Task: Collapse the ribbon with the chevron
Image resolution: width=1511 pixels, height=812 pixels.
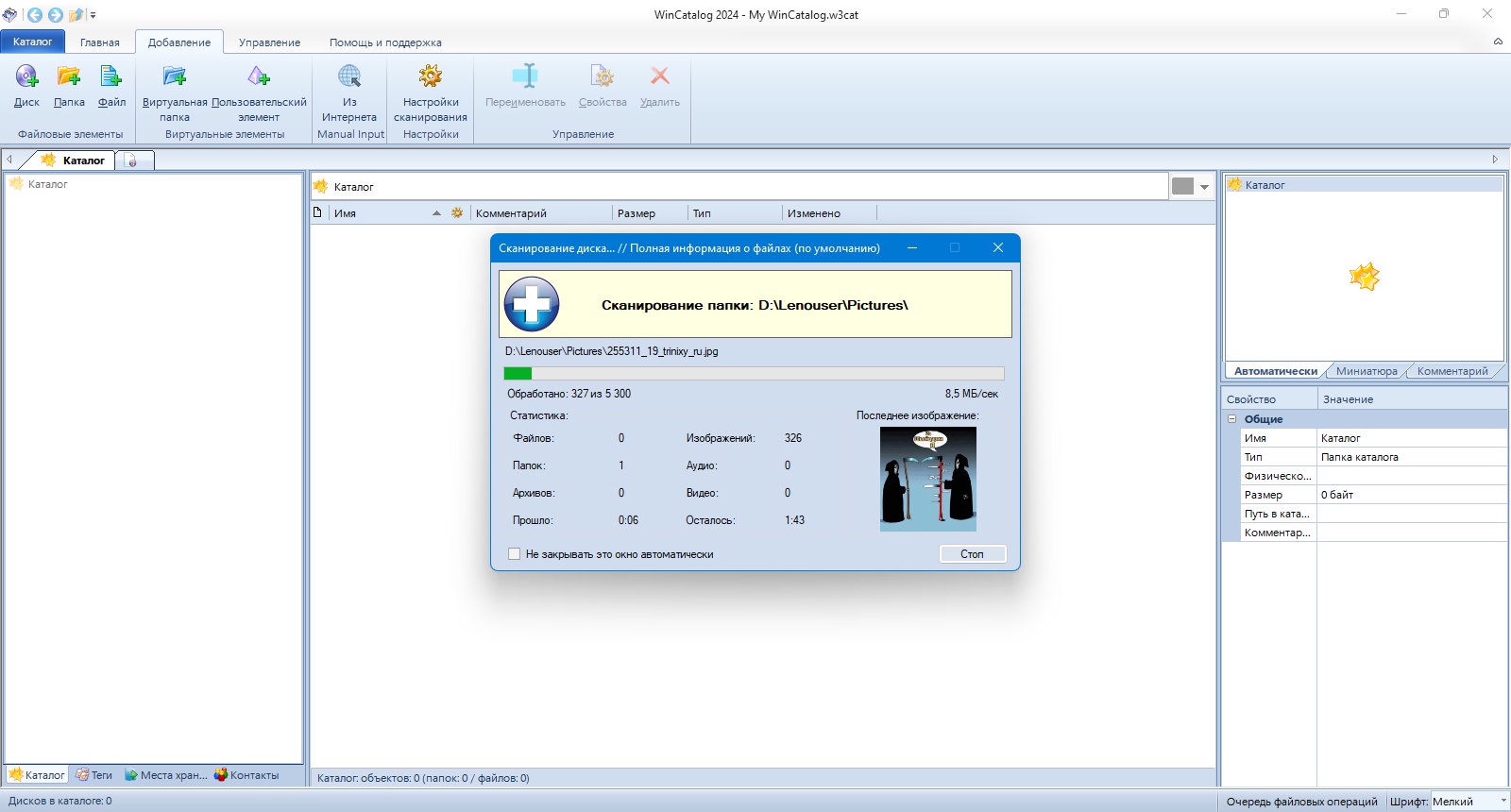Action: point(1498,42)
